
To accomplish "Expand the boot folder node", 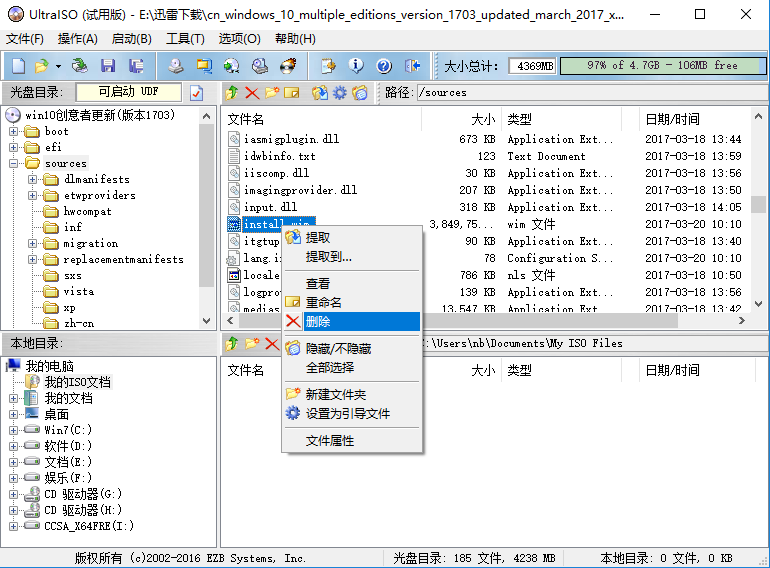I will click(x=13, y=132).
